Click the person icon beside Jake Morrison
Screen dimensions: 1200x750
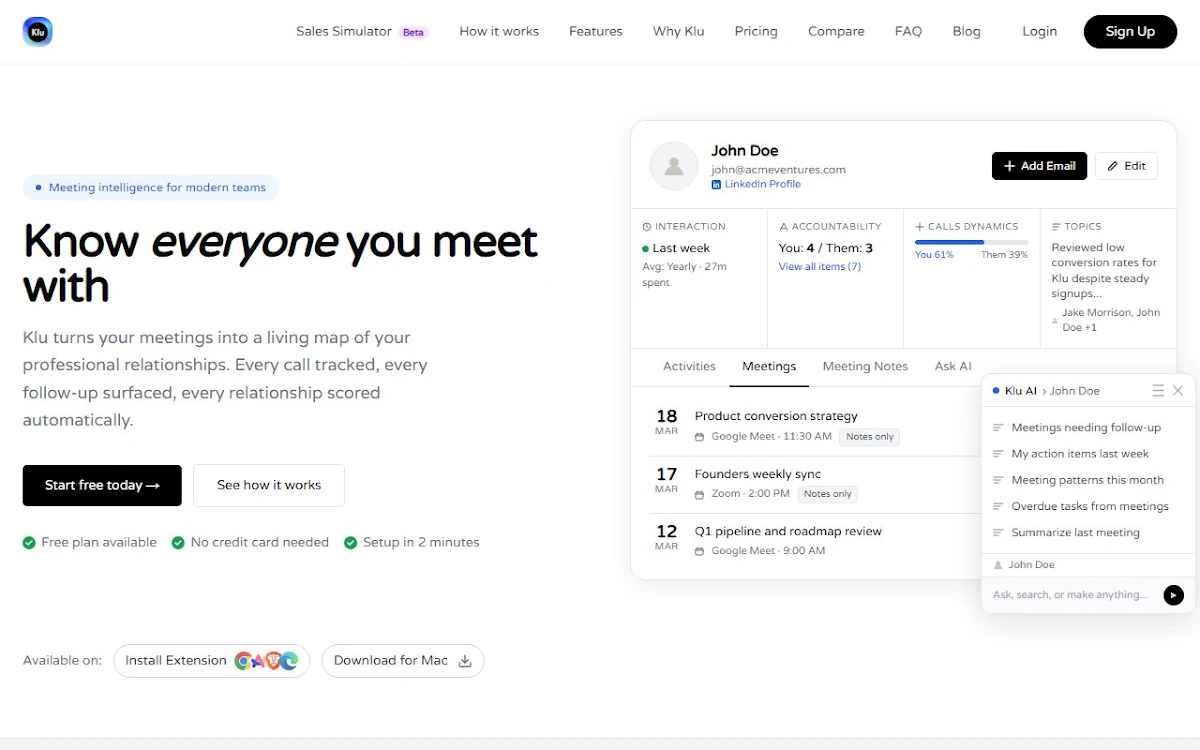[x=1055, y=321]
